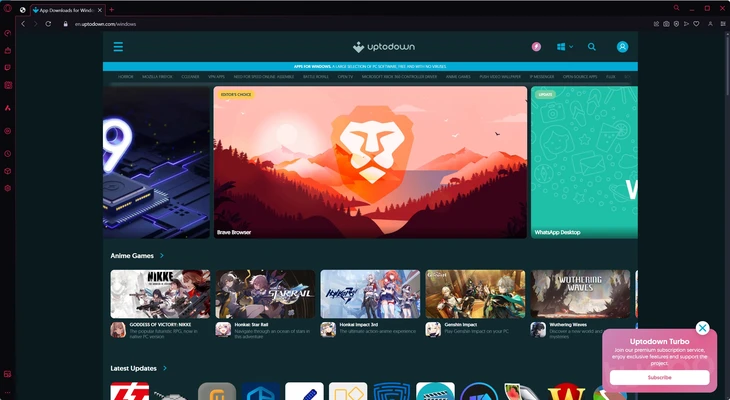Screen dimensions: 730x400
Task: Open the shopping bag sidebar icon
Action: (7, 50)
